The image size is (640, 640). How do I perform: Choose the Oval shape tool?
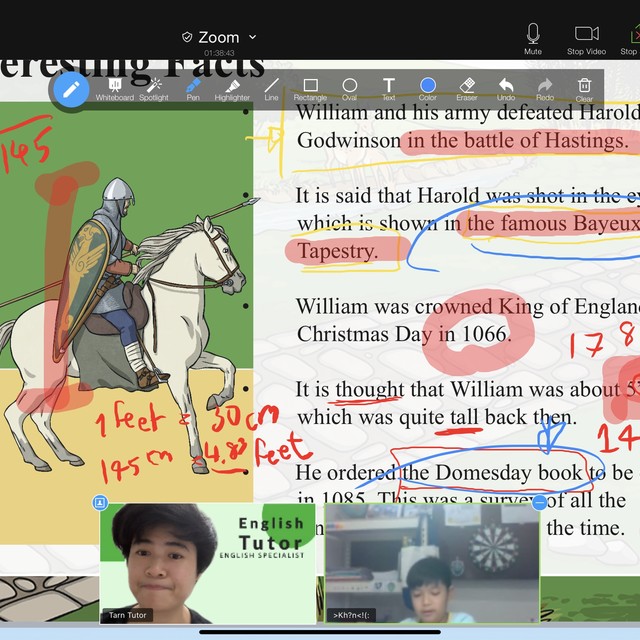(349, 89)
